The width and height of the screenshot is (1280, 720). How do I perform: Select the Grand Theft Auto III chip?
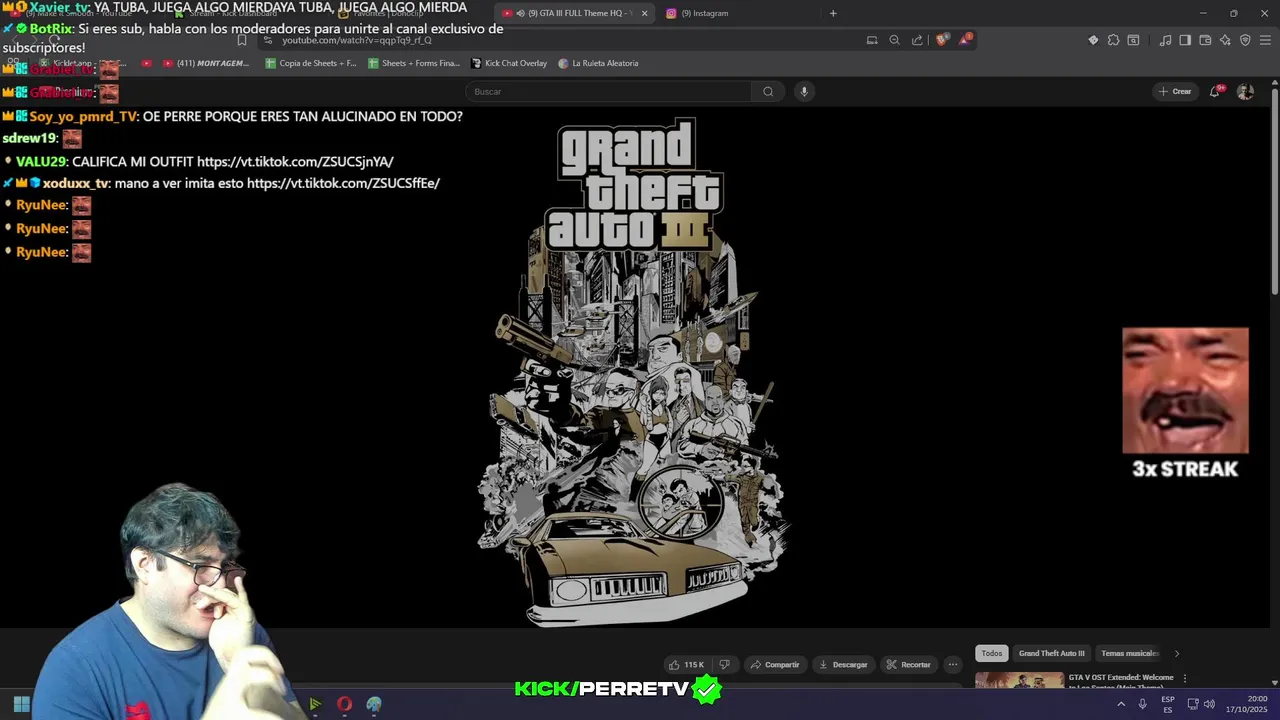coord(1051,654)
